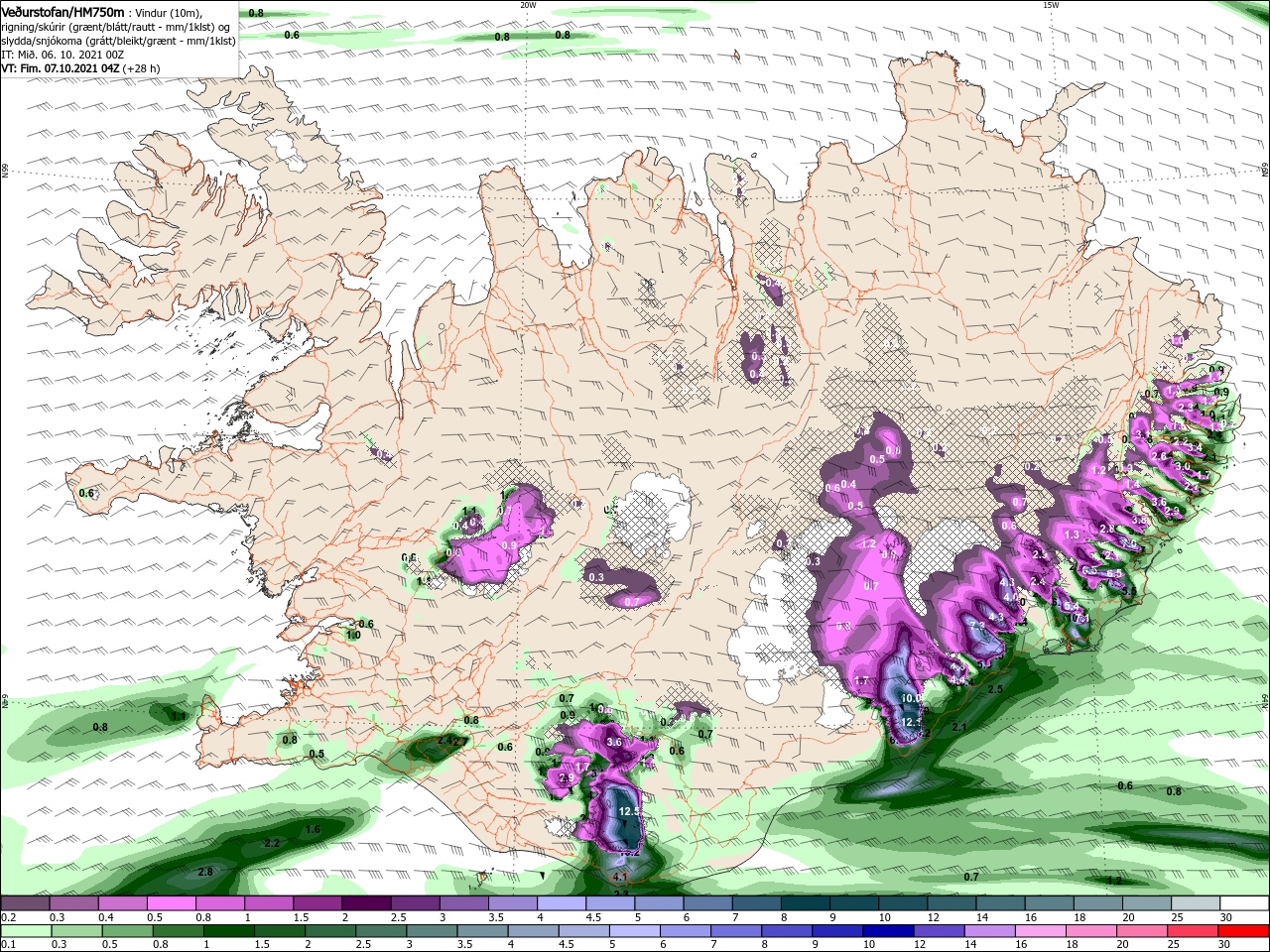Select the violet 12 rain legend swatch
This screenshot has height=952, width=1270.
(x=940, y=931)
